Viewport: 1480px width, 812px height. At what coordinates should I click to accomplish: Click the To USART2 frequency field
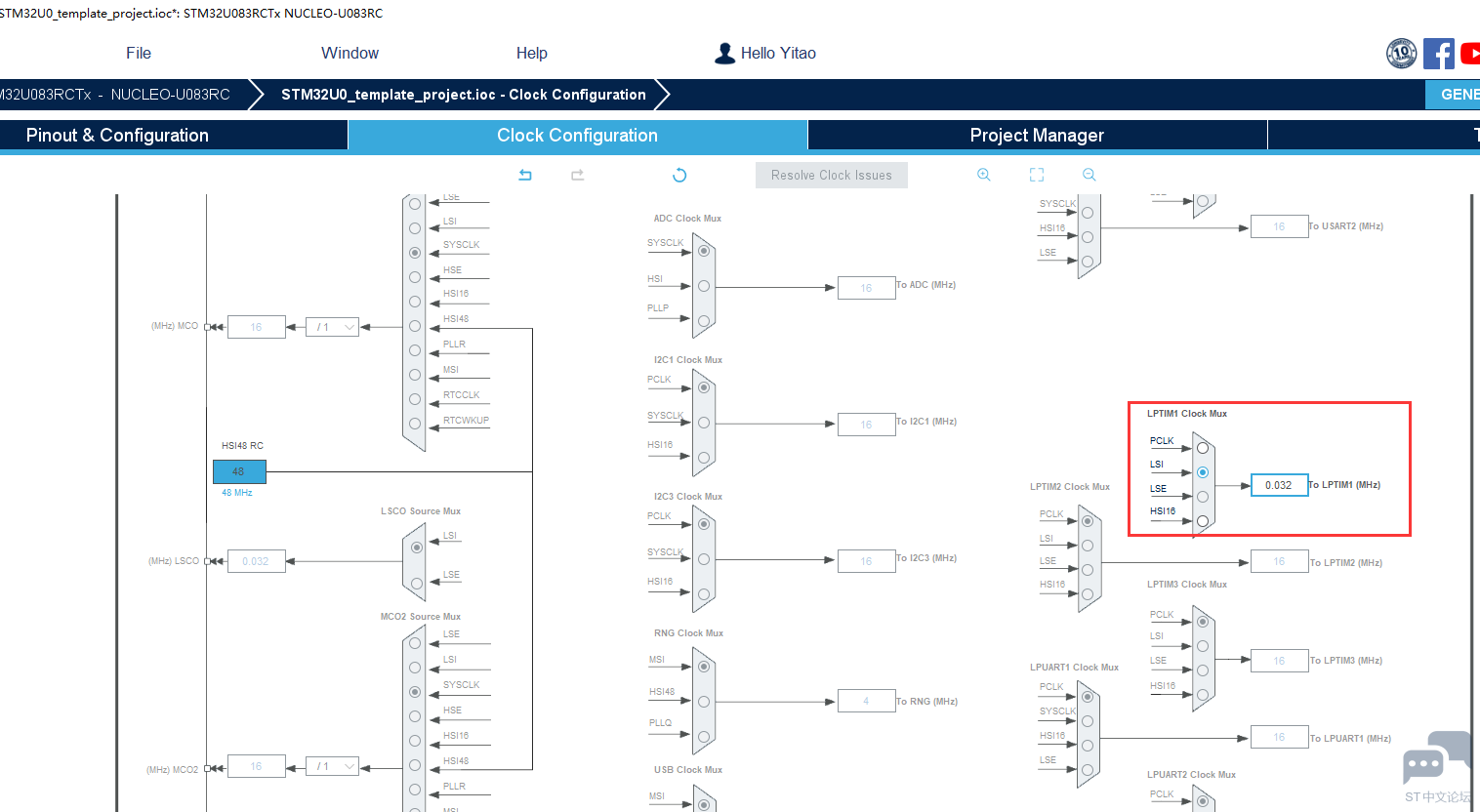[1279, 226]
